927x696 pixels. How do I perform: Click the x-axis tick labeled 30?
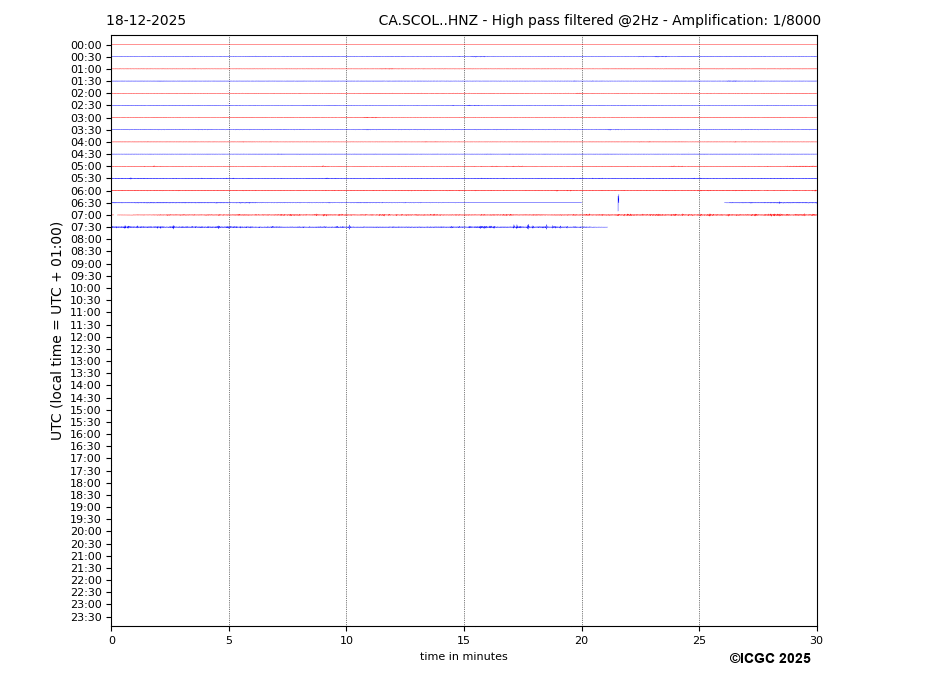click(x=816, y=640)
